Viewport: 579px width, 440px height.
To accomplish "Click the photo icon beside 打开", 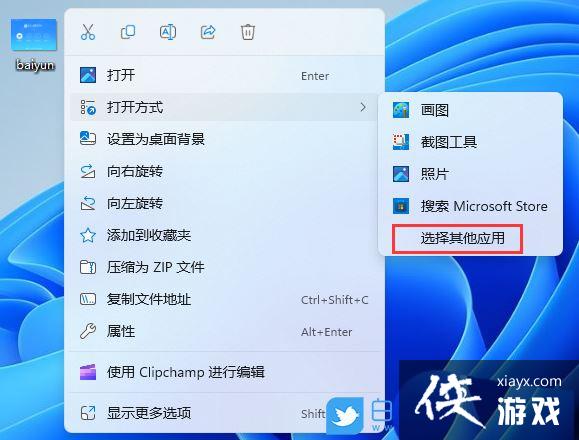I will coord(88,75).
